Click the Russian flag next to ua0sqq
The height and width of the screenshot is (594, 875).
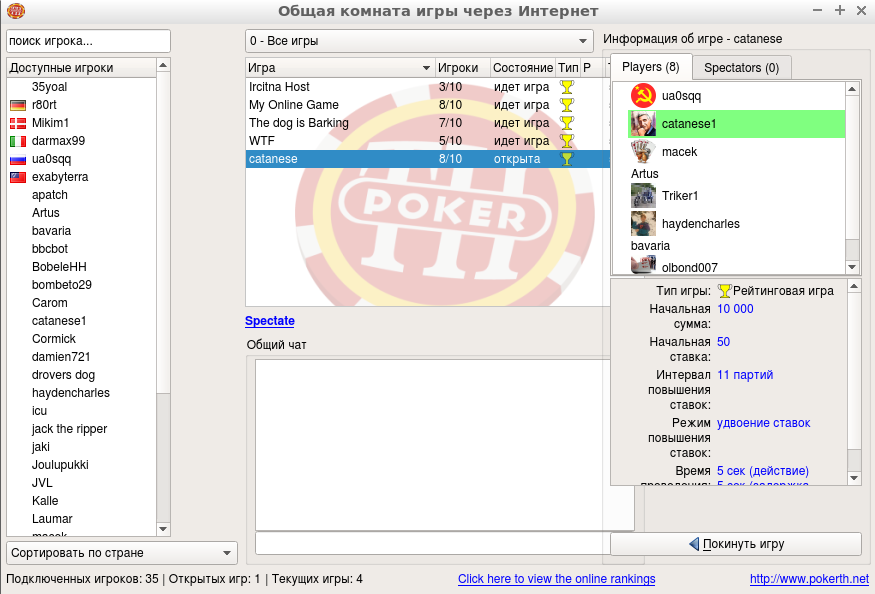pyautogui.click(x=18, y=159)
